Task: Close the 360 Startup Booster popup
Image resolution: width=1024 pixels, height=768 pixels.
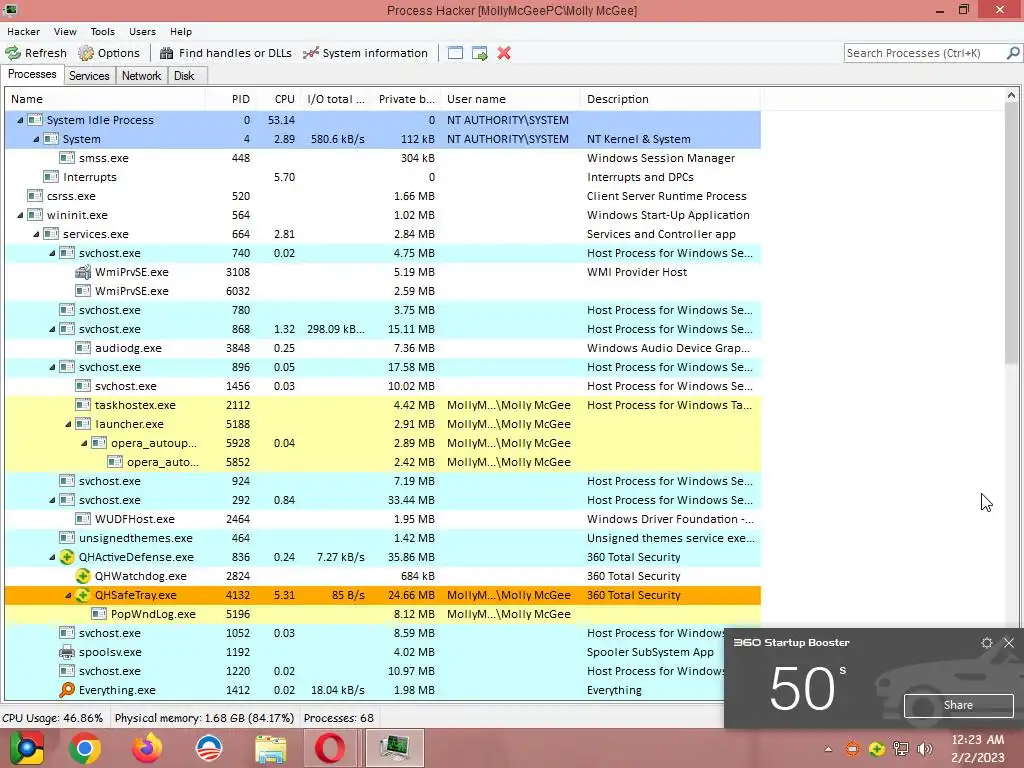Action: click(1009, 643)
